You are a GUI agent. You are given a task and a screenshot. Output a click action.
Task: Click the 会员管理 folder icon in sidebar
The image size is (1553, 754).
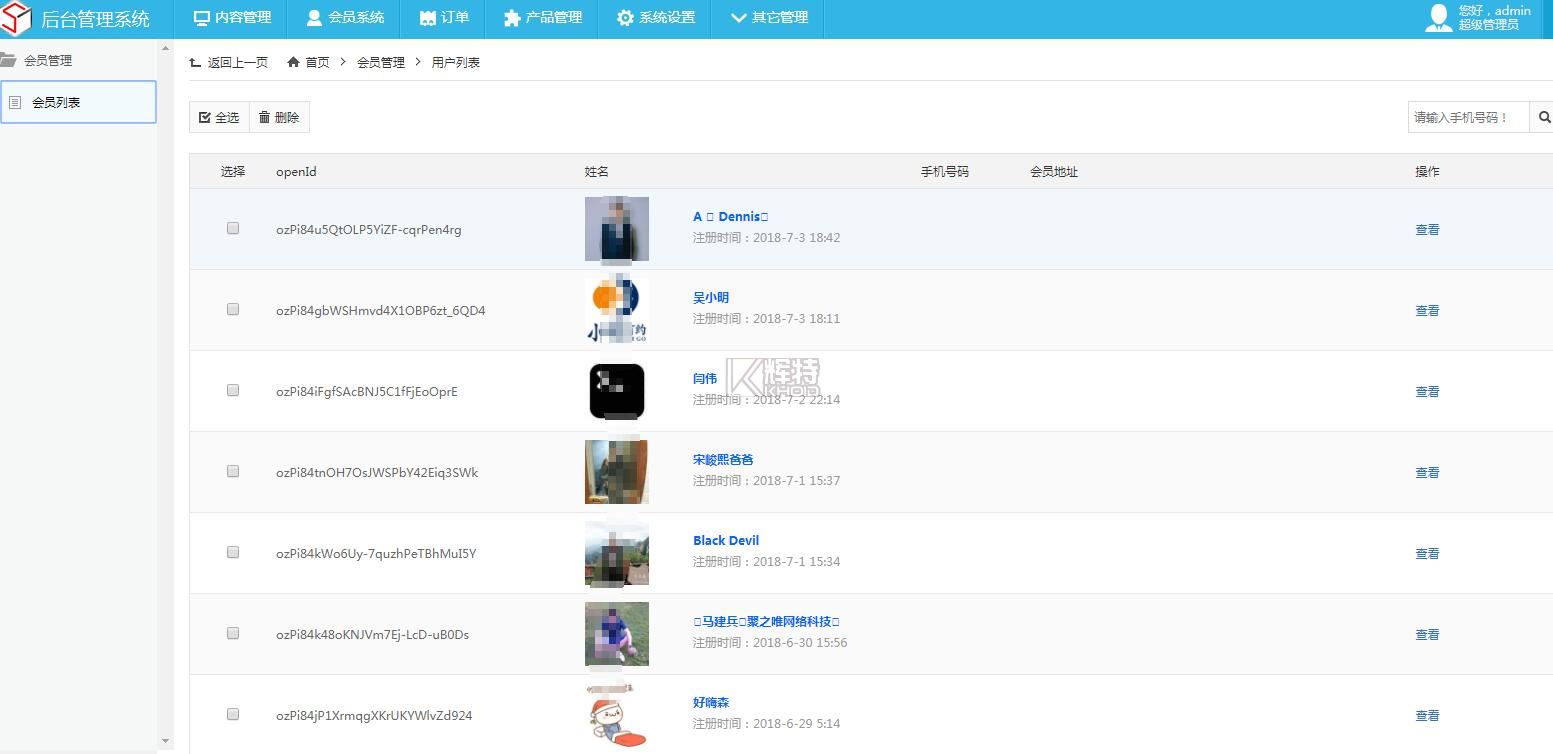click(x=9, y=60)
